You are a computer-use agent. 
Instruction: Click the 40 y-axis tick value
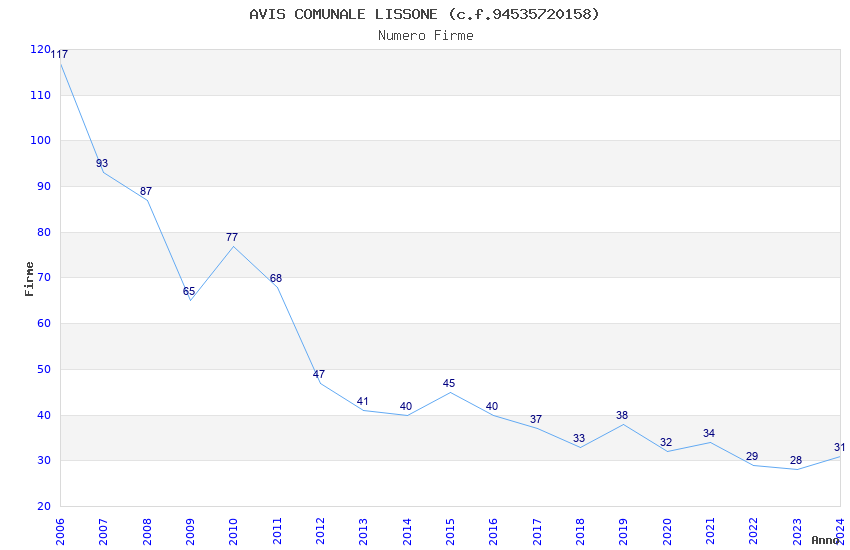44,416
